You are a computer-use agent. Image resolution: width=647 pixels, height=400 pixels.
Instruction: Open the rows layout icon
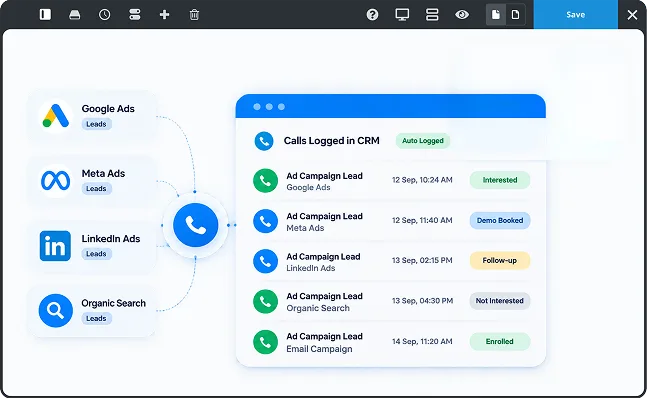[x=135, y=14]
